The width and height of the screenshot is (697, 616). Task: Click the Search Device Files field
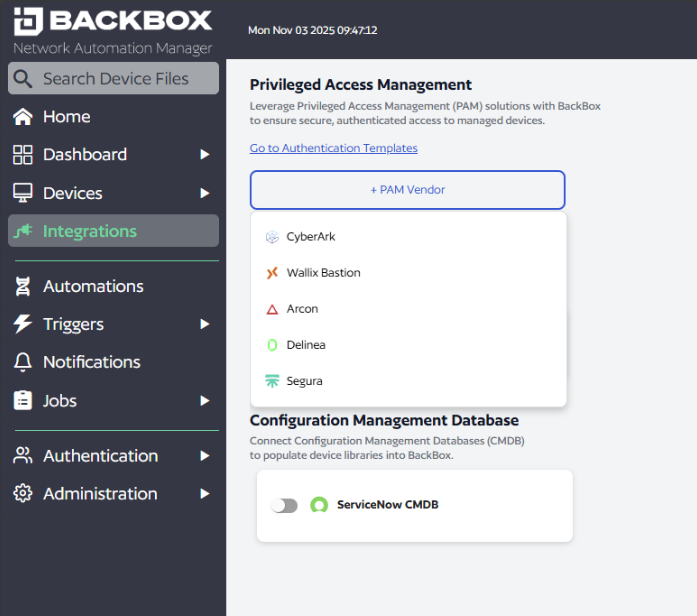point(114,79)
